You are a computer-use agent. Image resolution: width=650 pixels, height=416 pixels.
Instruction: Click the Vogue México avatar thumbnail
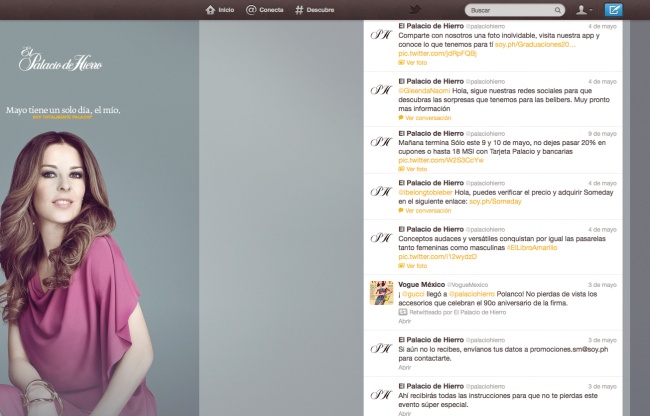tap(381, 292)
